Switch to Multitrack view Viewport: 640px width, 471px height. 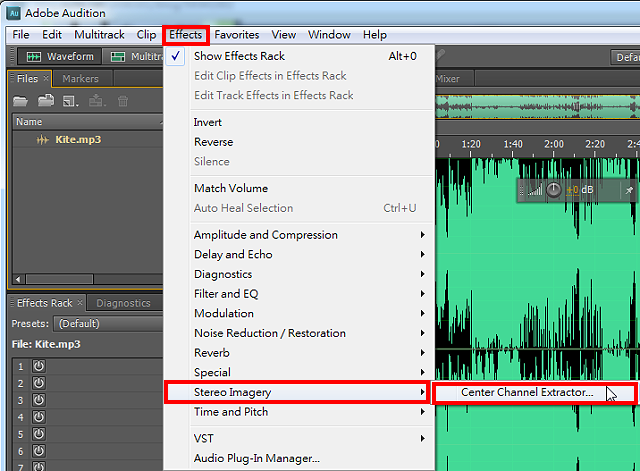point(135,56)
